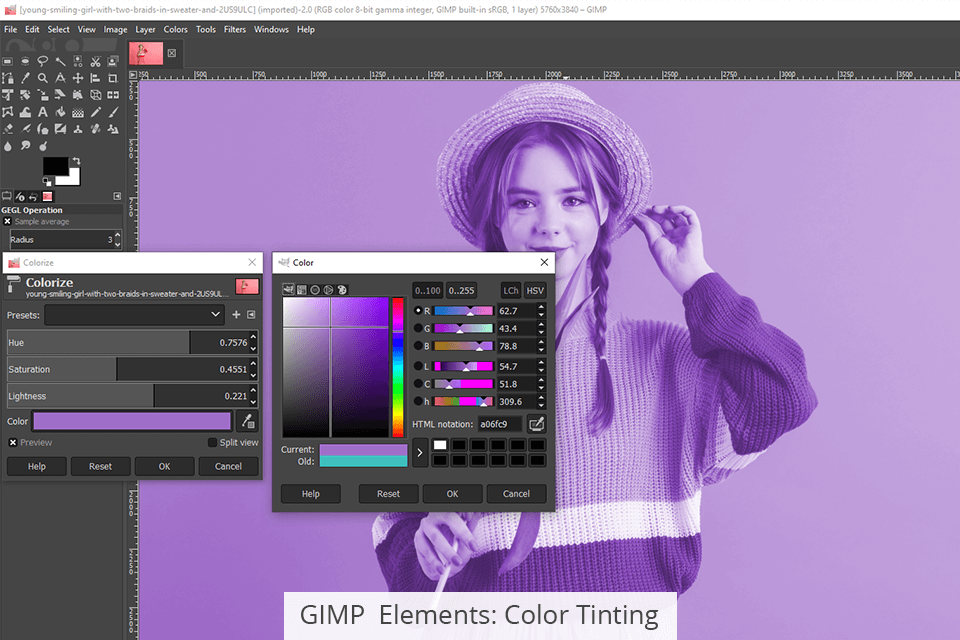
Task: Open the Presets dropdown in Colorize
Action: click(133, 315)
